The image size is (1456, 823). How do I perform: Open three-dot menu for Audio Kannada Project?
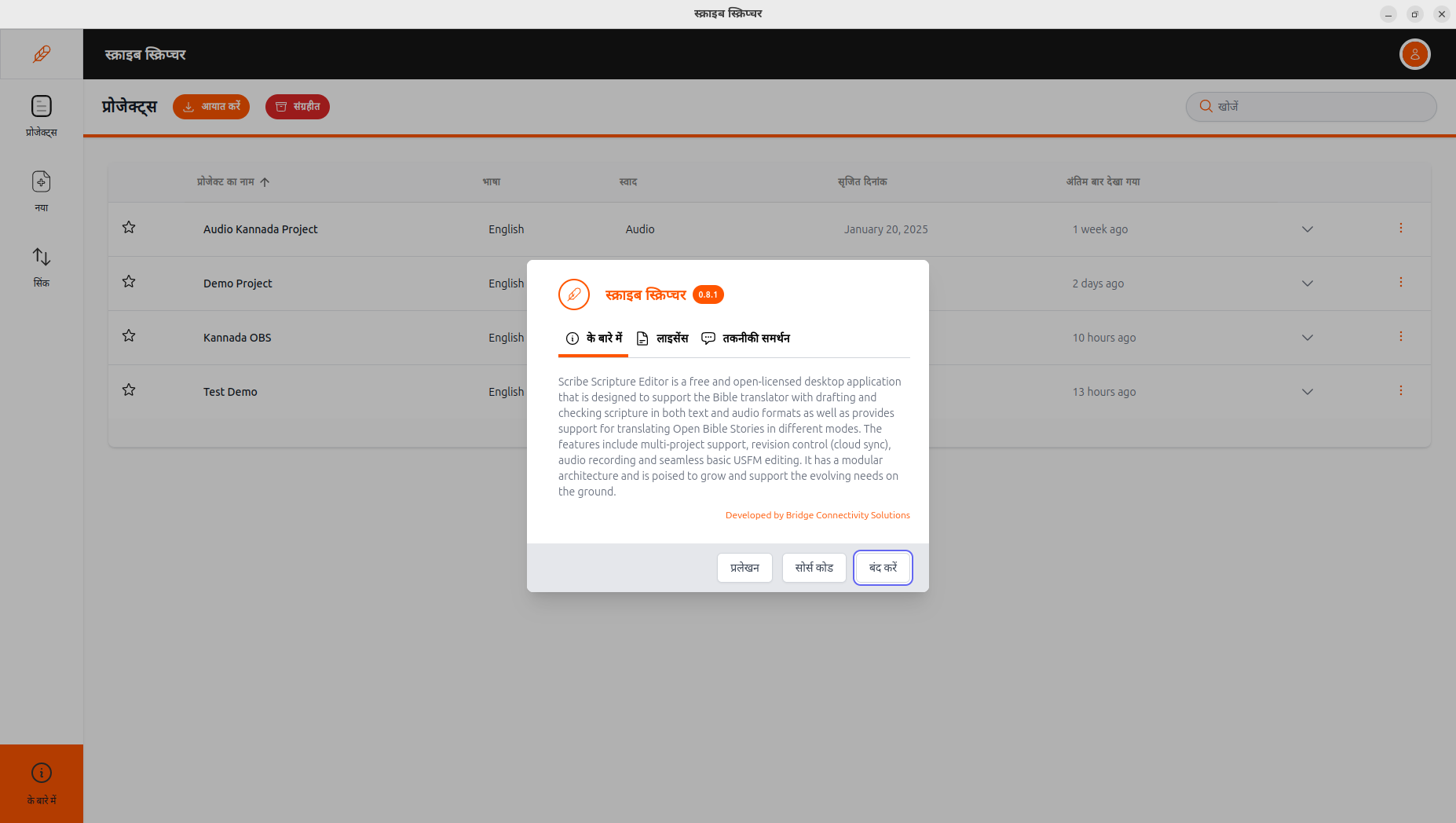tap(1400, 229)
